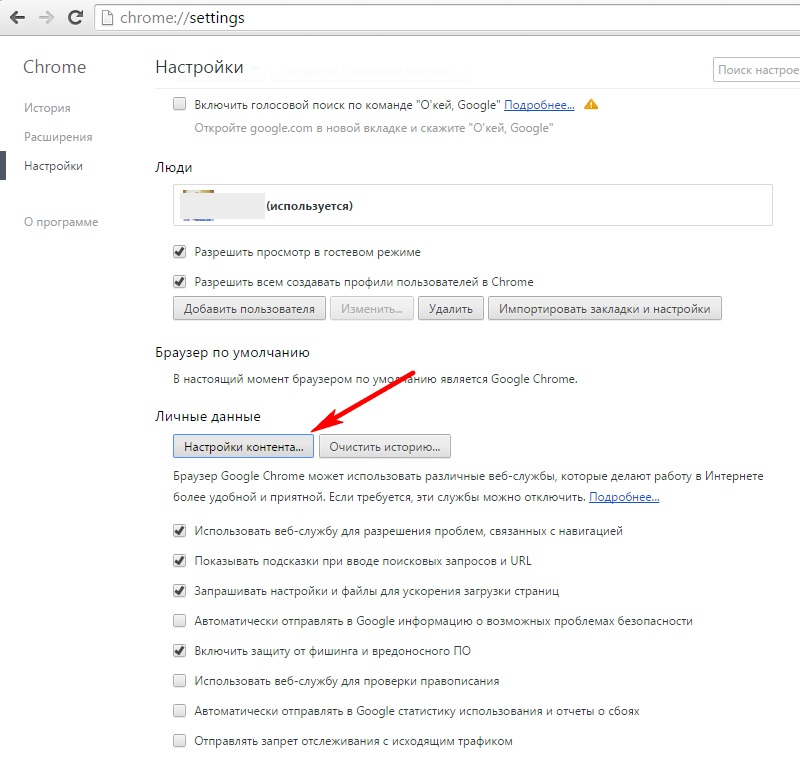Select Настройки in the sidebar

coord(53,166)
